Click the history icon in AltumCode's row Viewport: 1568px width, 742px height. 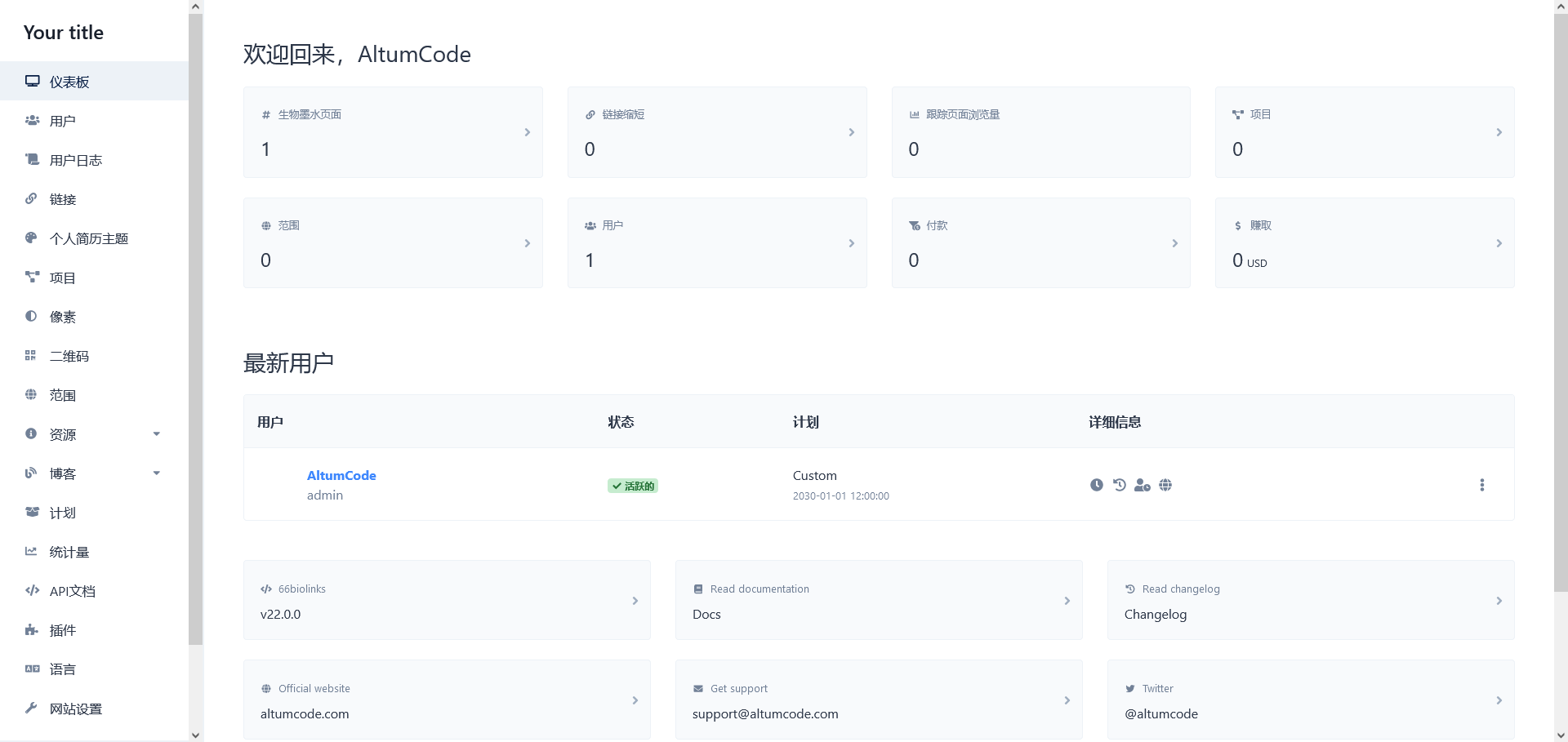1120,485
